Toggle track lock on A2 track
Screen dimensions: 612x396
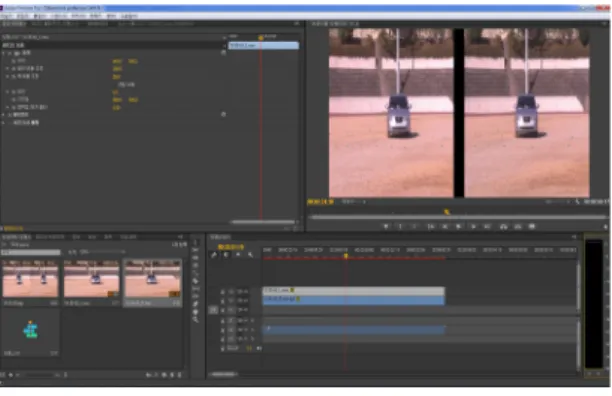pyautogui.click(x=222, y=330)
